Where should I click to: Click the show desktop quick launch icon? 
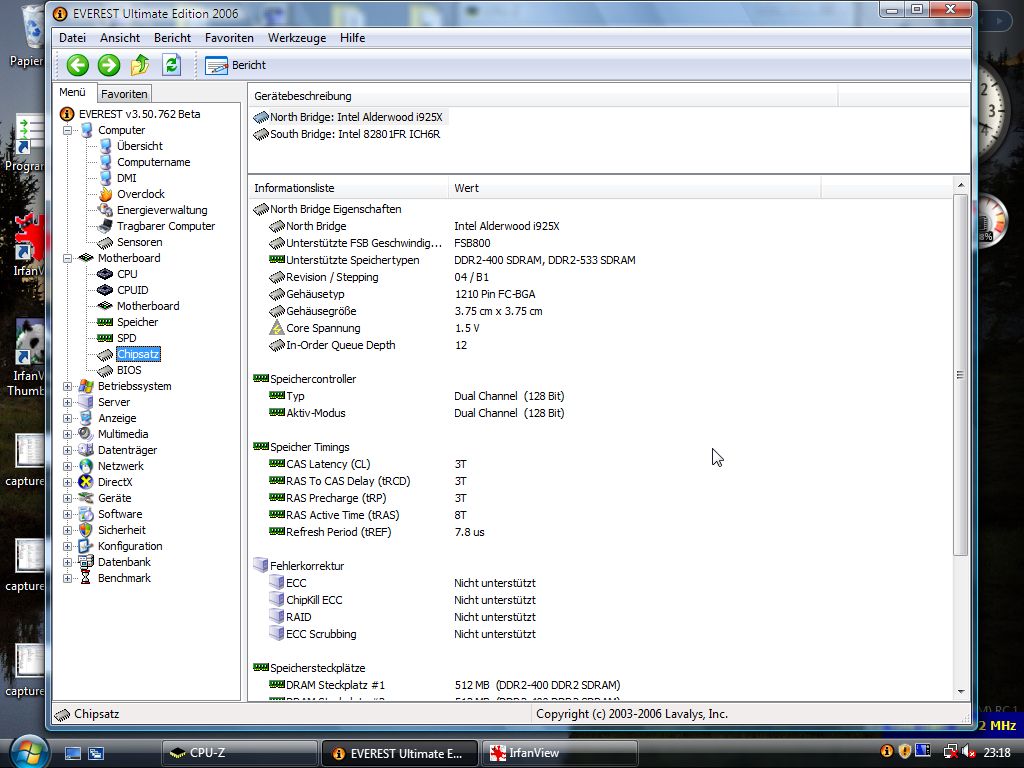(72, 754)
